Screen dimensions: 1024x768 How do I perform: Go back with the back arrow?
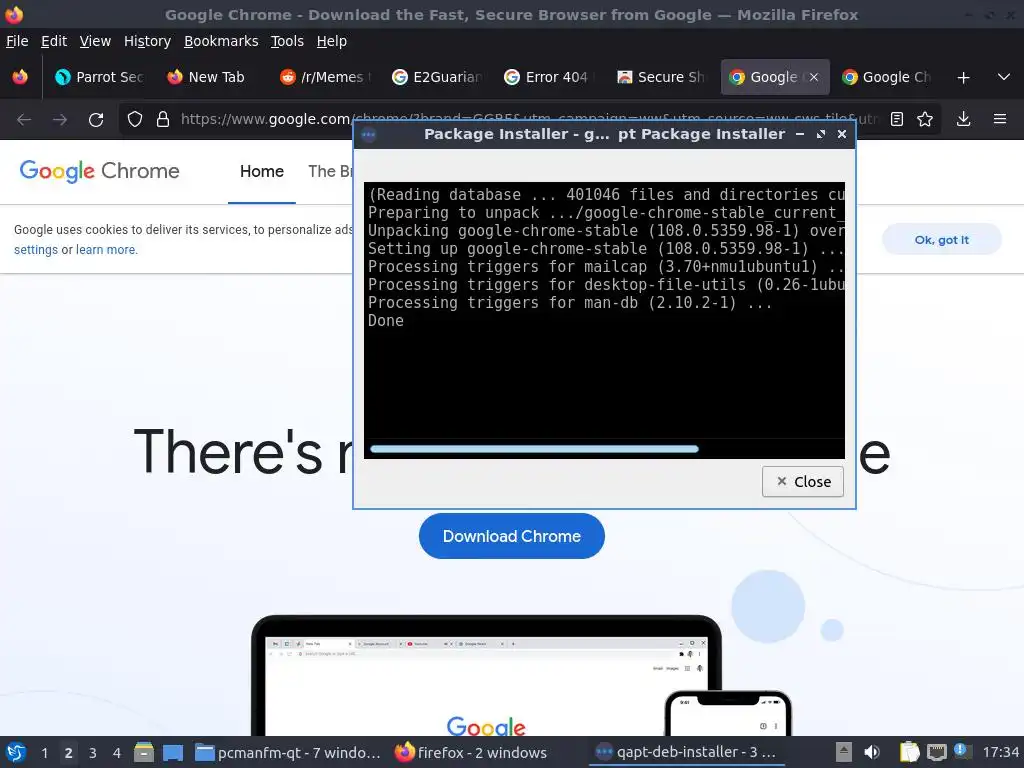tap(24, 120)
